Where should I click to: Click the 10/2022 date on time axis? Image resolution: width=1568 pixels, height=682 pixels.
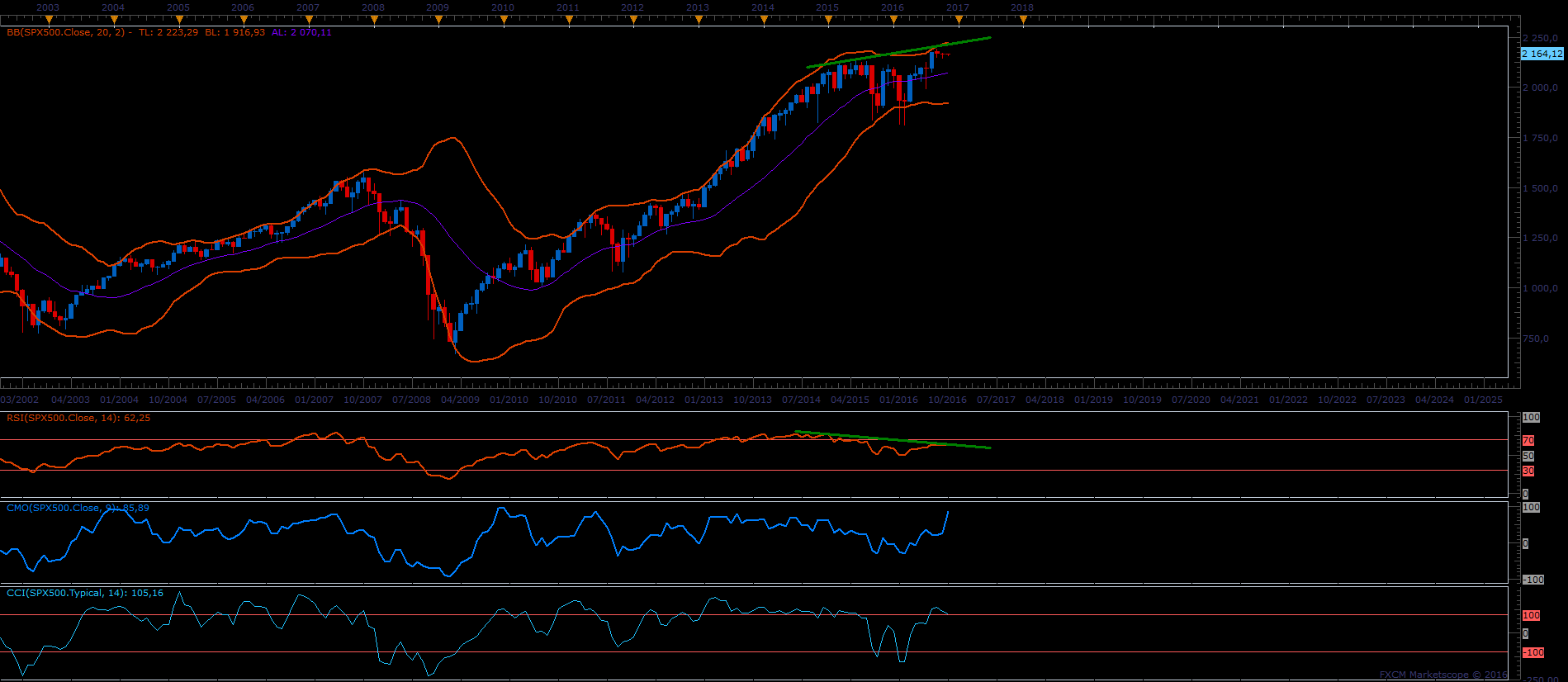[x=1338, y=400]
